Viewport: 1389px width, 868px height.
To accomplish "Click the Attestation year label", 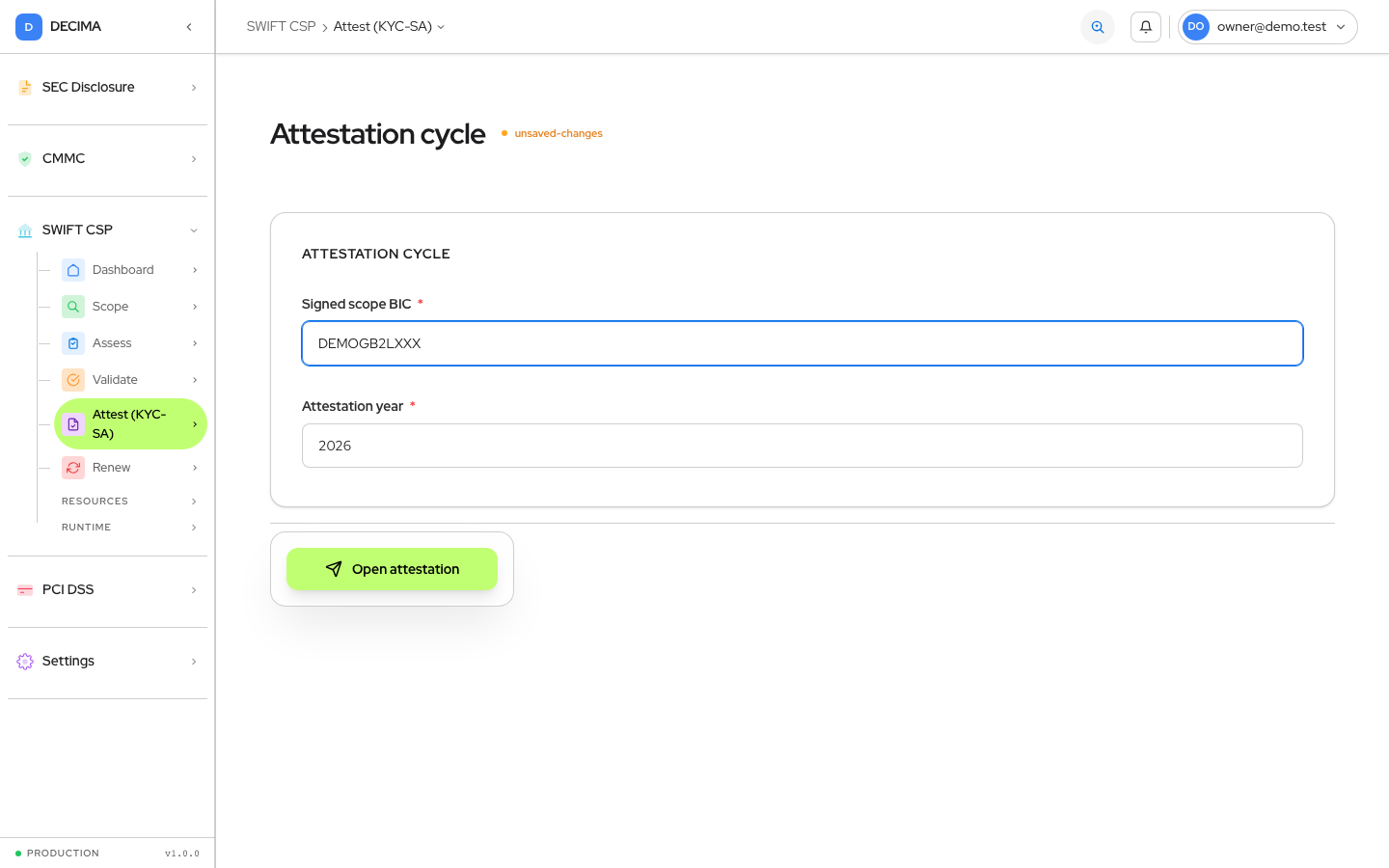I will pos(352,406).
